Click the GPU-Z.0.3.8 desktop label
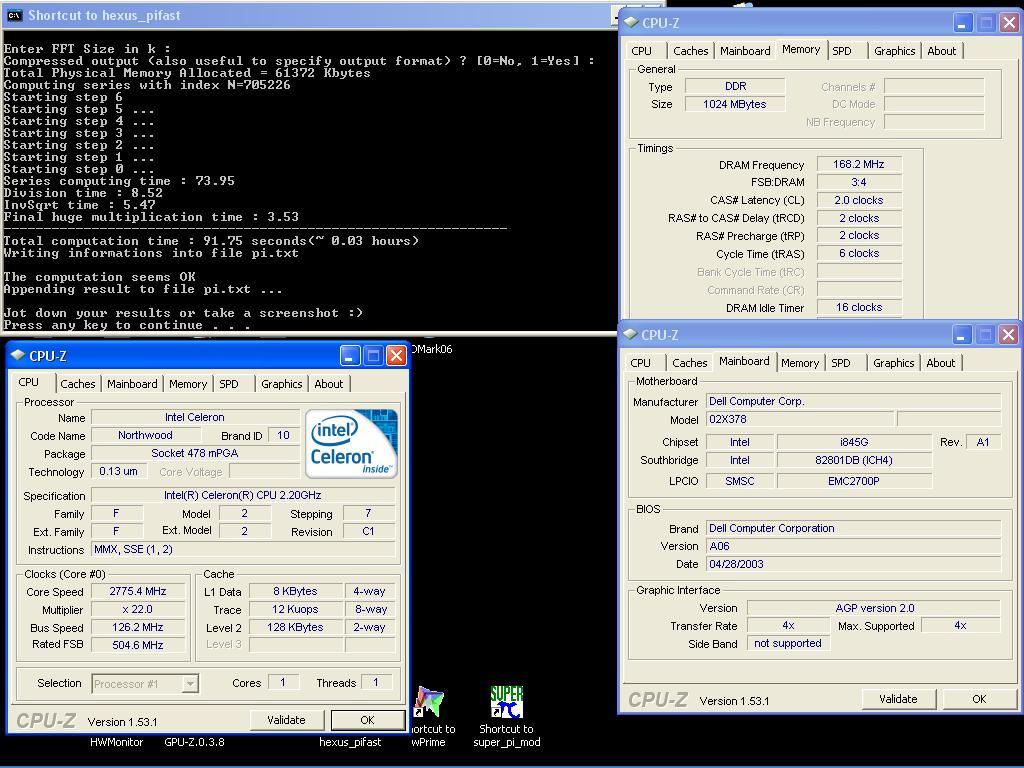The image size is (1024, 768). (194, 742)
